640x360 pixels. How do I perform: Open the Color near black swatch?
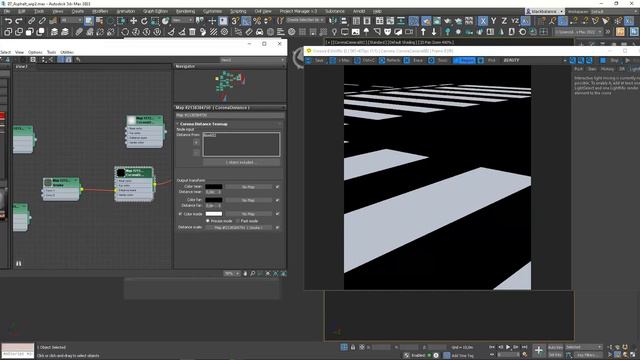tap(214, 187)
